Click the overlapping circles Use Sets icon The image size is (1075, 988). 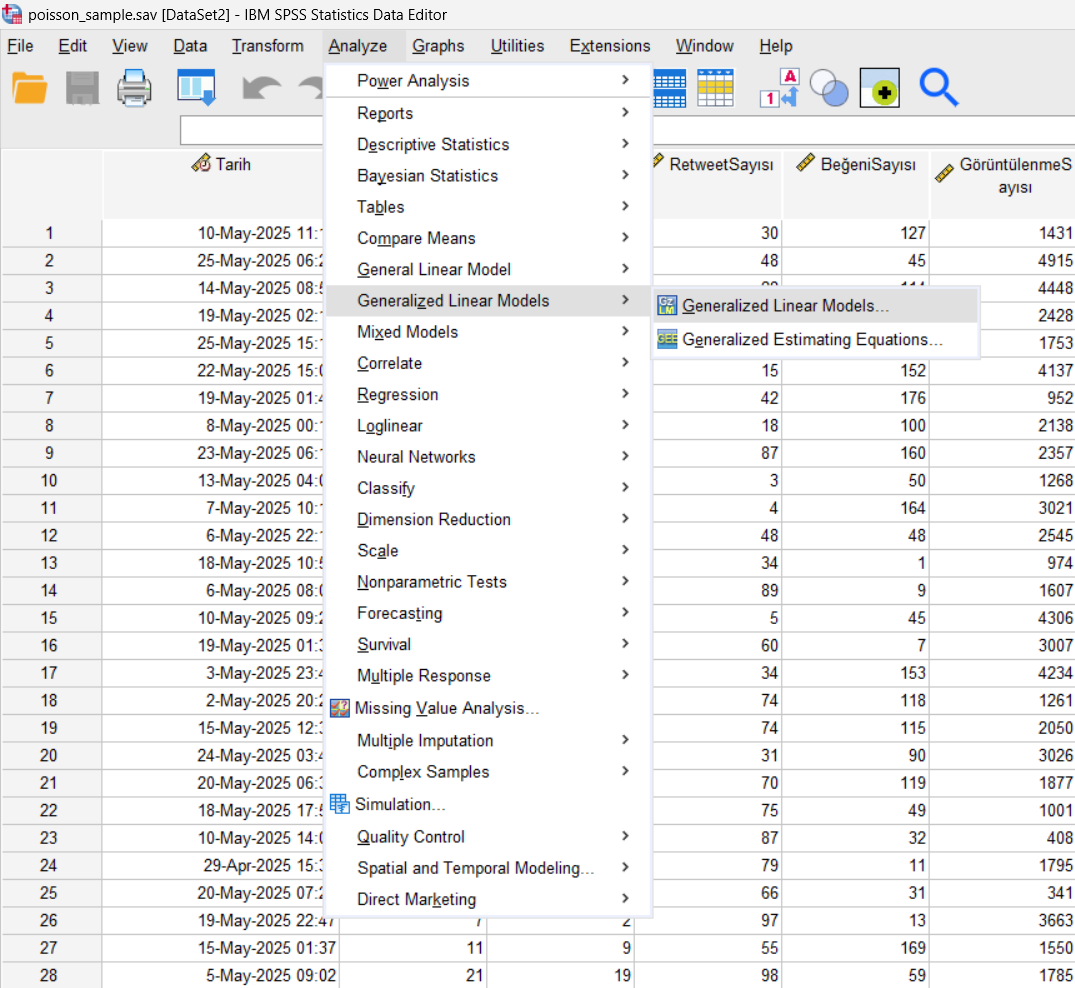tap(829, 88)
